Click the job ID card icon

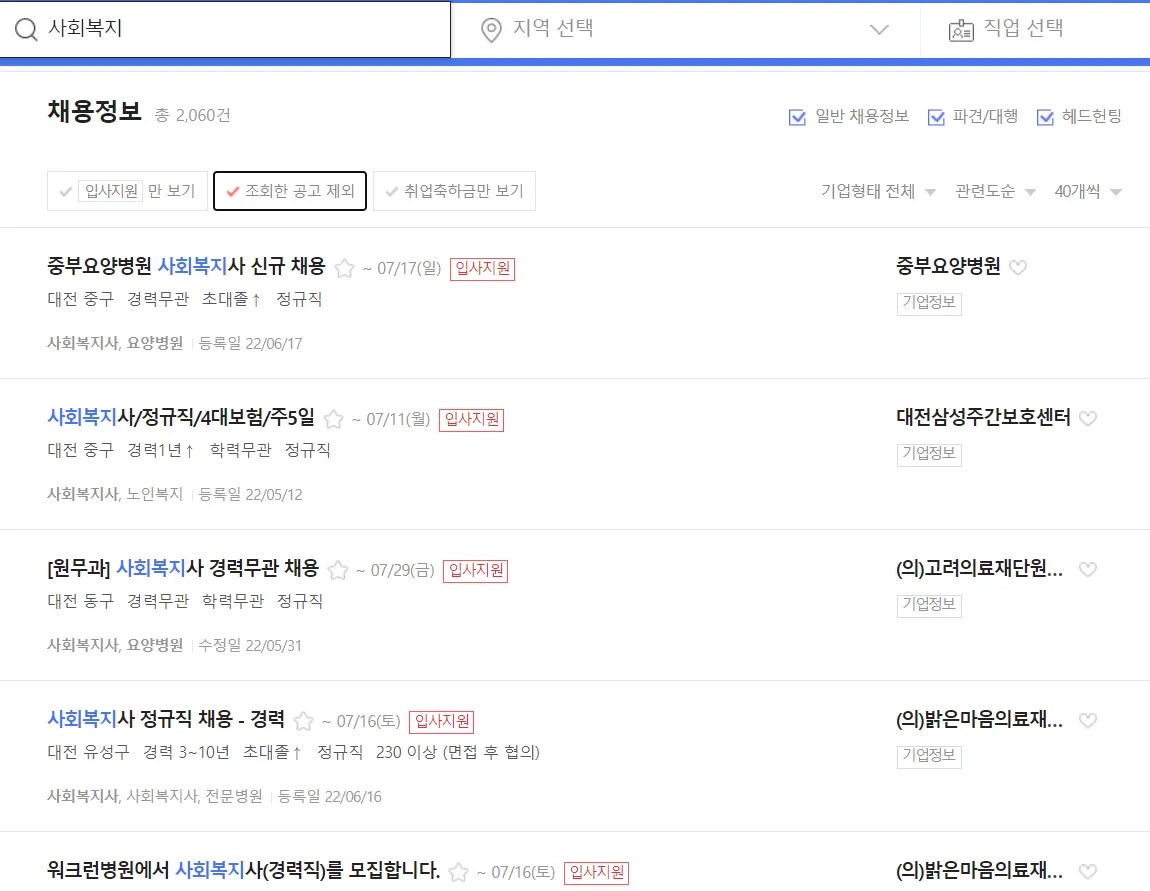click(961, 30)
